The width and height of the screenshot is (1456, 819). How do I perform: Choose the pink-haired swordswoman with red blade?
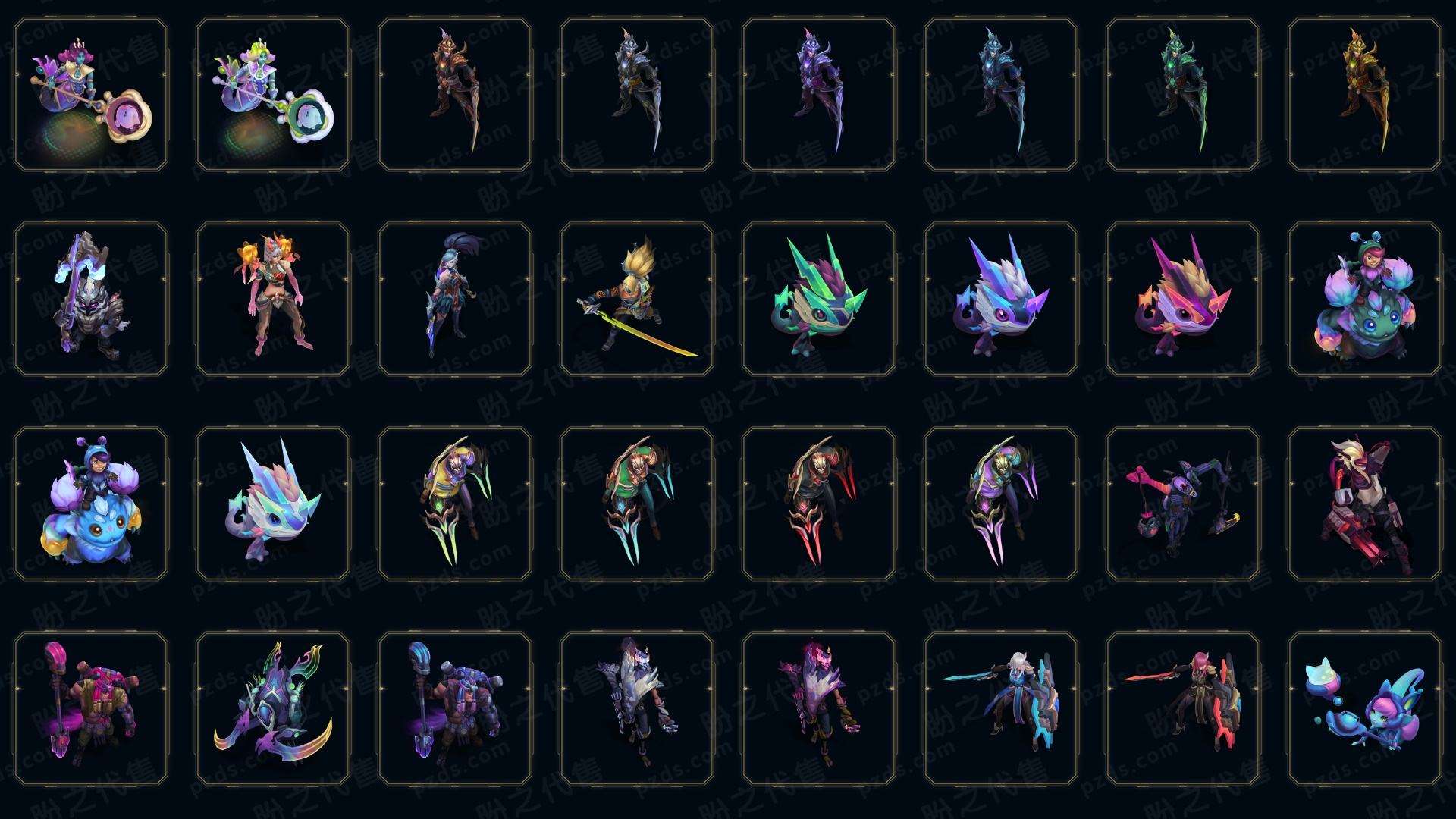(1183, 708)
